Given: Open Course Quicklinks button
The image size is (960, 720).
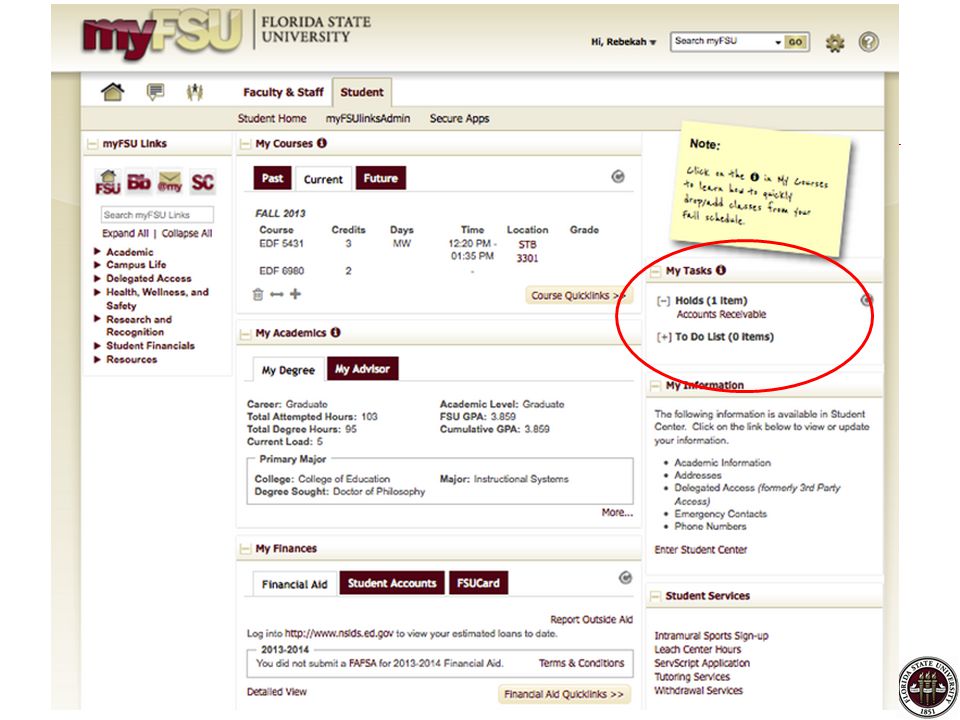Looking at the screenshot, I should click(x=578, y=296).
